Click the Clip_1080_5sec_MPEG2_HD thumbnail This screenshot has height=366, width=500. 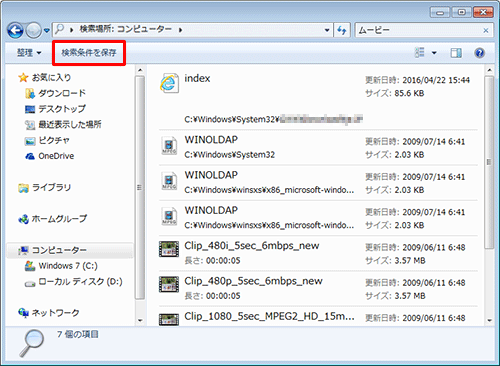[169, 319]
